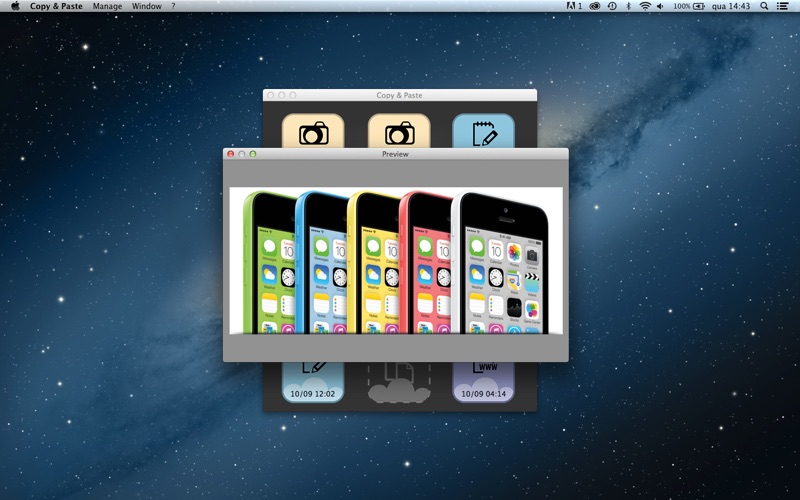The height and width of the screenshot is (500, 800).
Task: Zoom the Preview window with green button
Action: tap(253, 154)
